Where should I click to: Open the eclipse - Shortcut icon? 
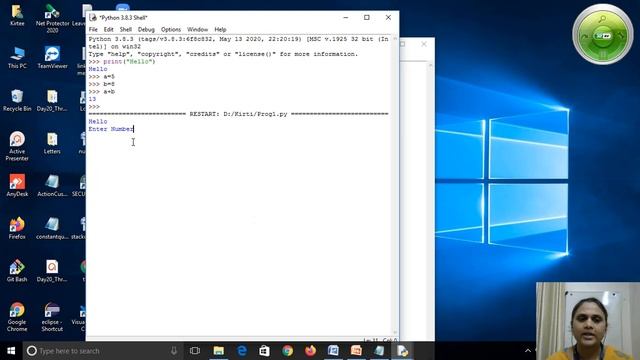click(52, 317)
